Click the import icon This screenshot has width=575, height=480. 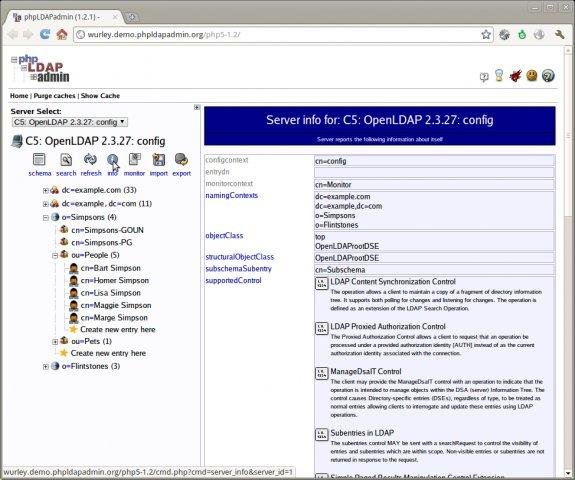tap(158, 160)
